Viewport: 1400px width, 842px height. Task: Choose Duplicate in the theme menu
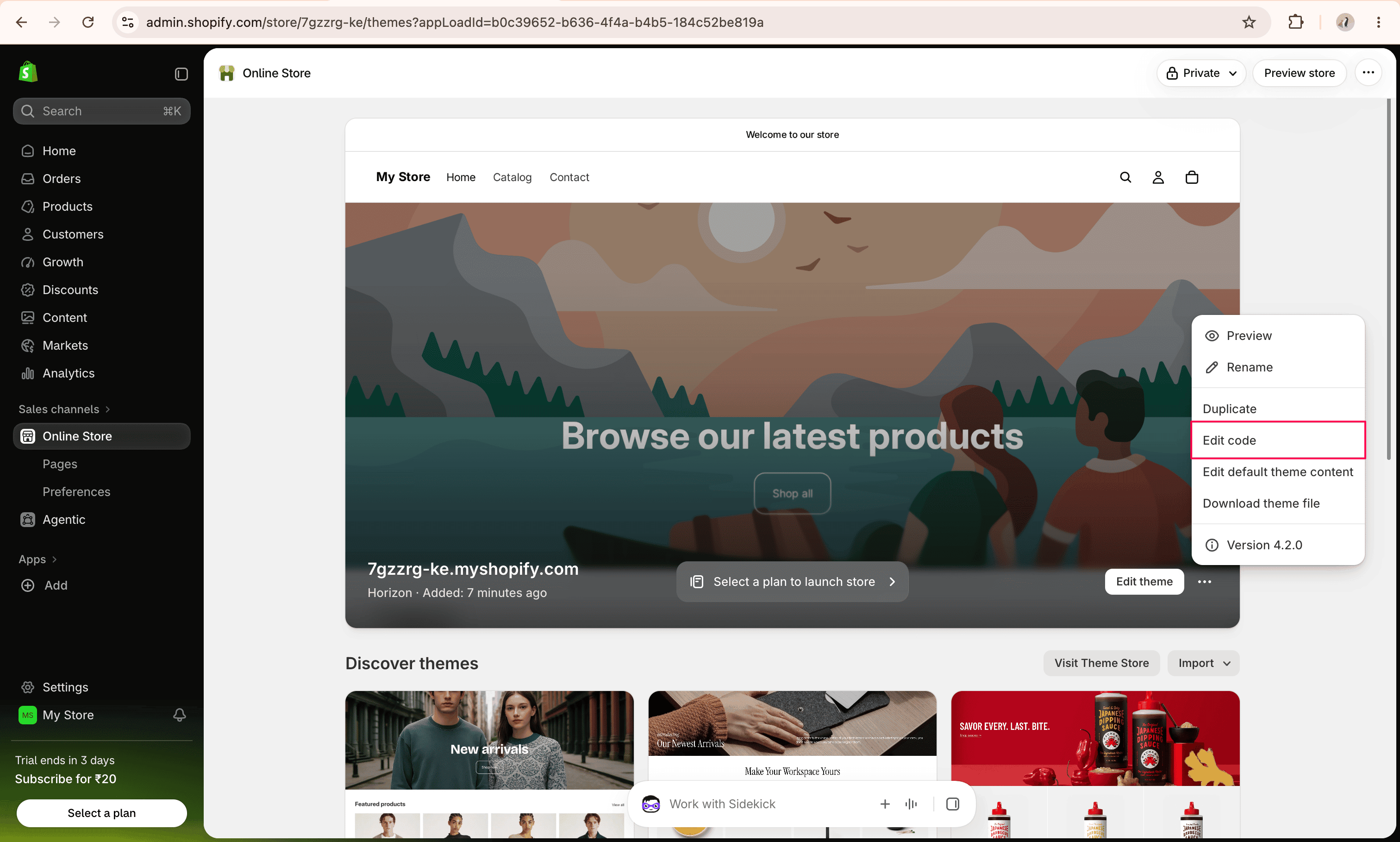(1278, 409)
